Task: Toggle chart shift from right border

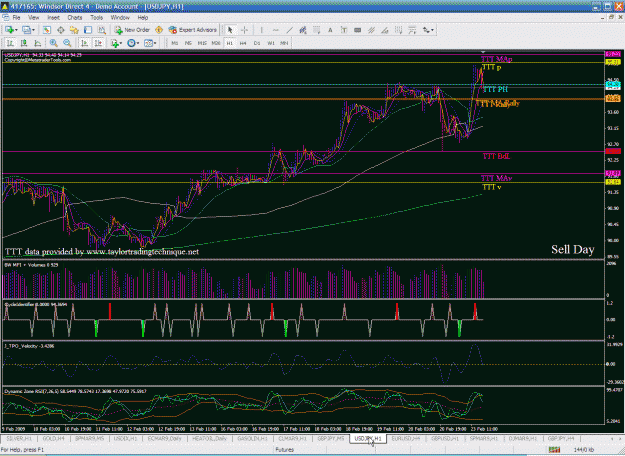Action: click(98, 43)
